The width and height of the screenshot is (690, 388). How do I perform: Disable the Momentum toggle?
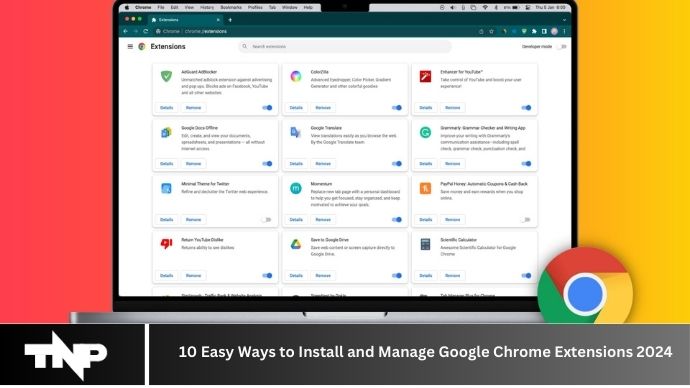click(396, 220)
